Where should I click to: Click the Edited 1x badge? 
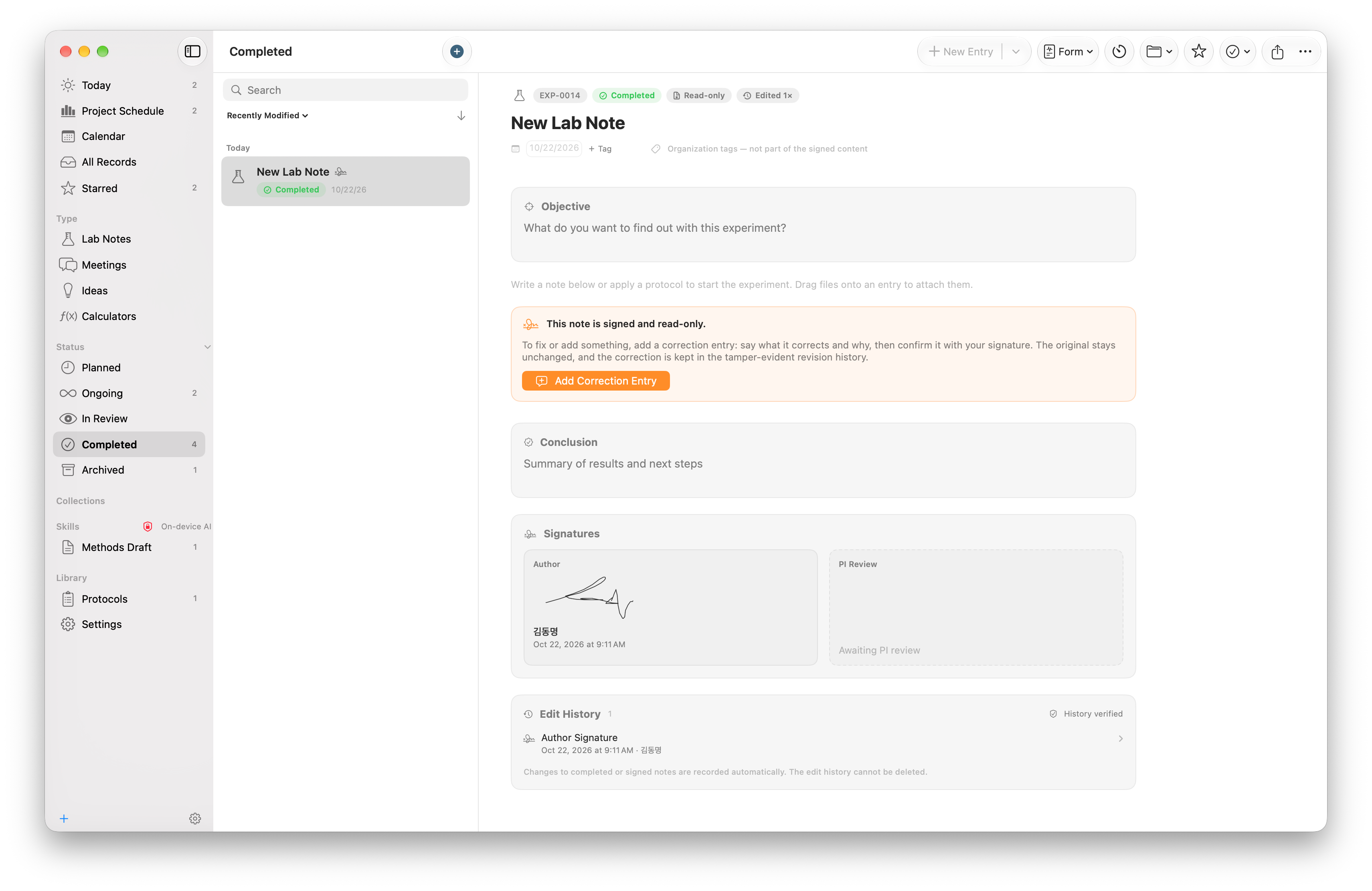[767, 95]
